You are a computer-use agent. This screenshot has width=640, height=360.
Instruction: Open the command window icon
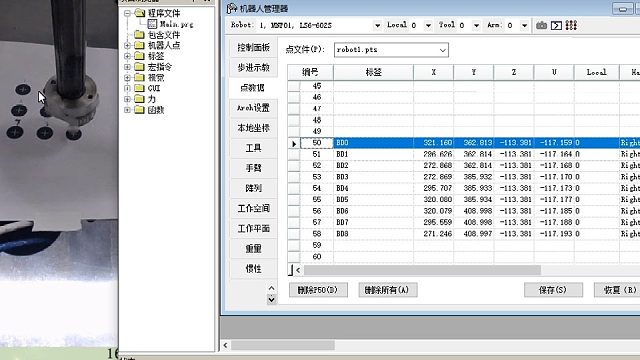[556, 25]
